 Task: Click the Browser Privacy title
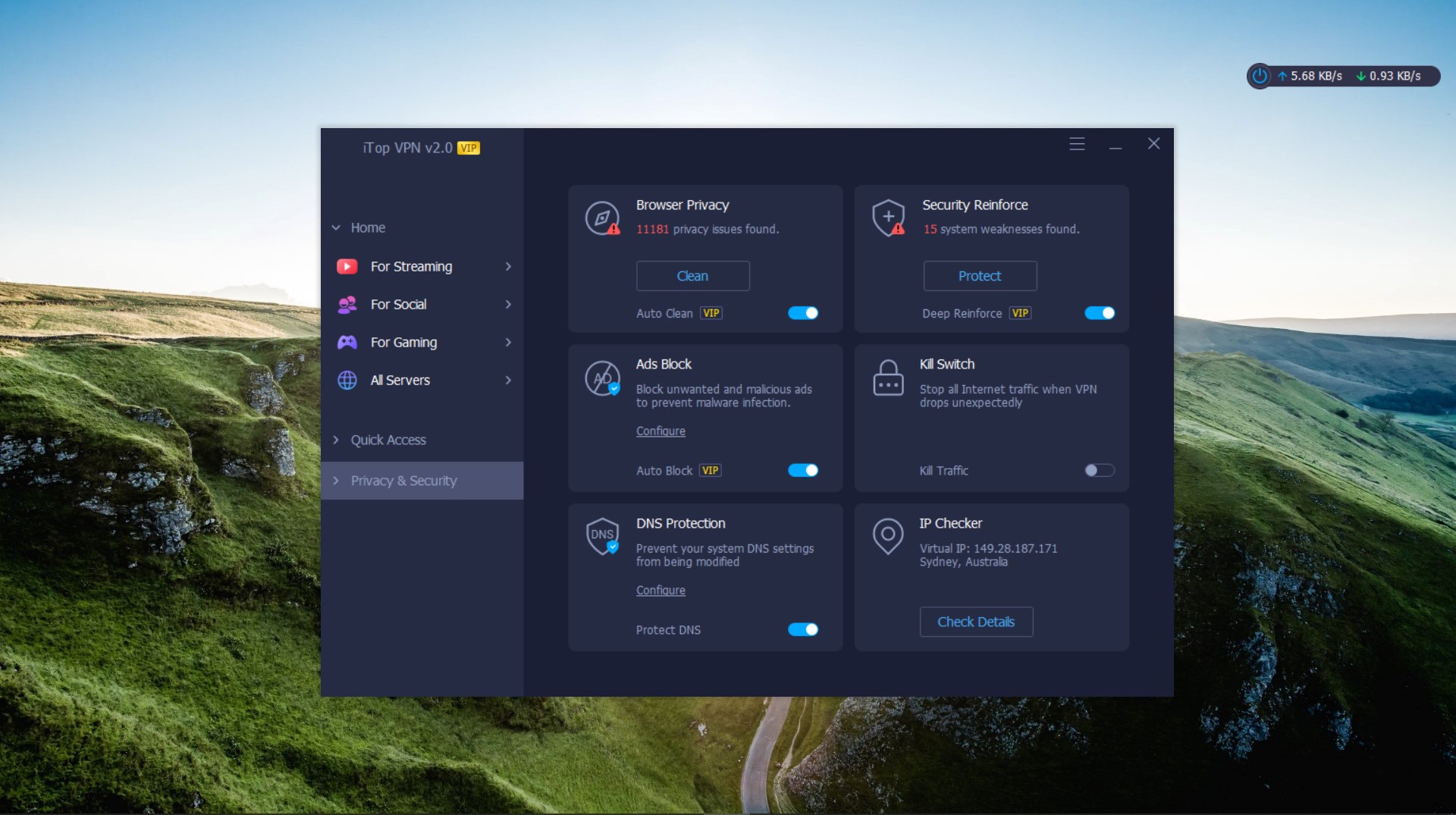pos(682,205)
